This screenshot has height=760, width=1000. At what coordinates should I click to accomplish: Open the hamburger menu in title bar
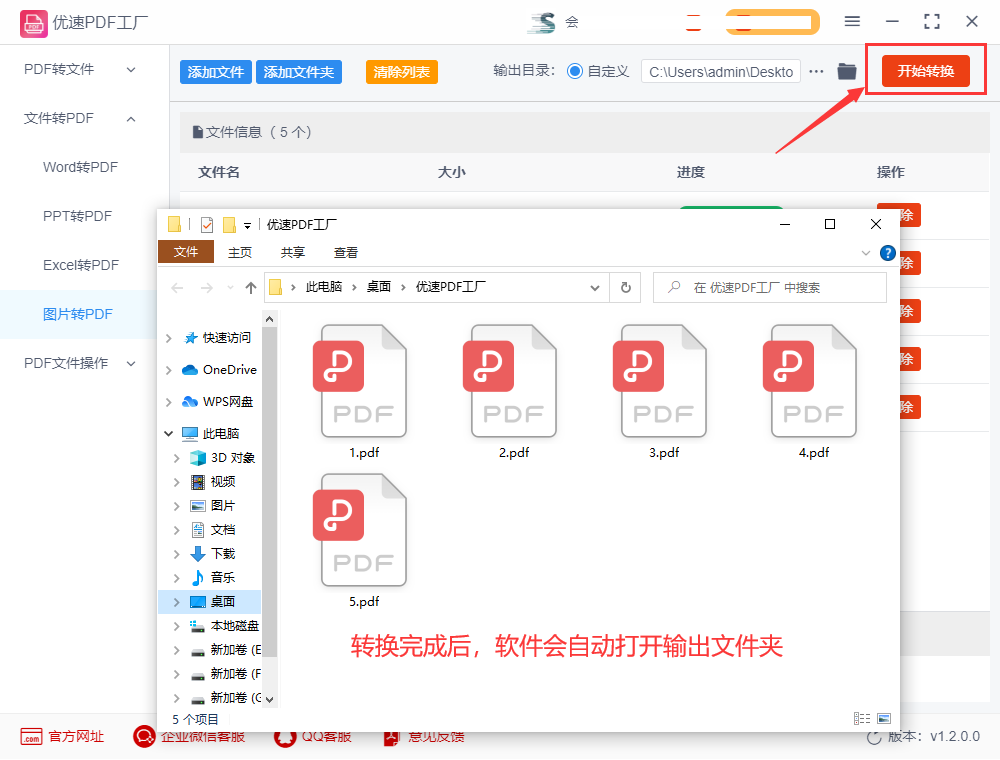click(x=852, y=22)
